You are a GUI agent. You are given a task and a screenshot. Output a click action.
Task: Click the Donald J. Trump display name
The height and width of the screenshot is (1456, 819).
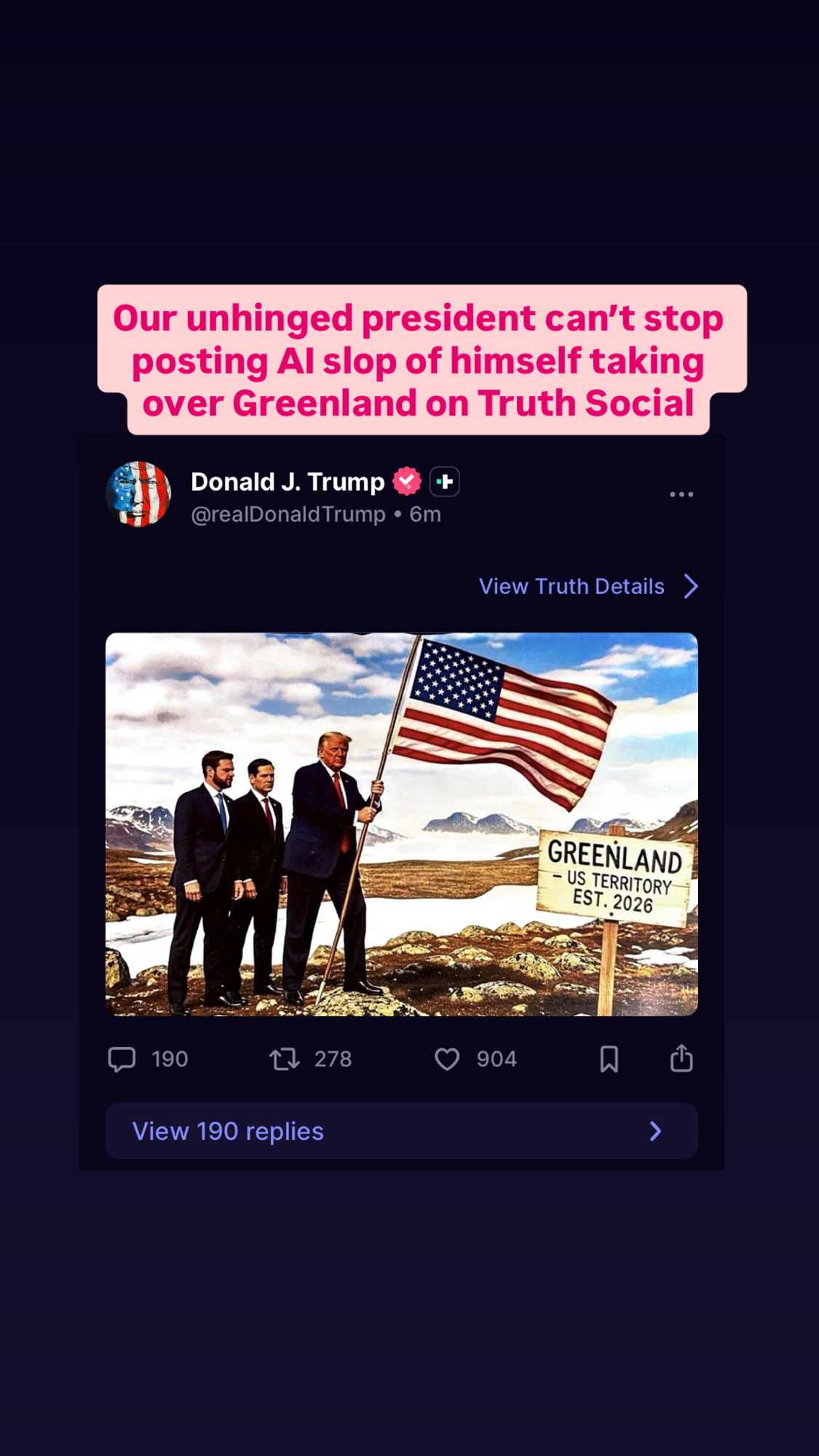pyautogui.click(x=288, y=481)
